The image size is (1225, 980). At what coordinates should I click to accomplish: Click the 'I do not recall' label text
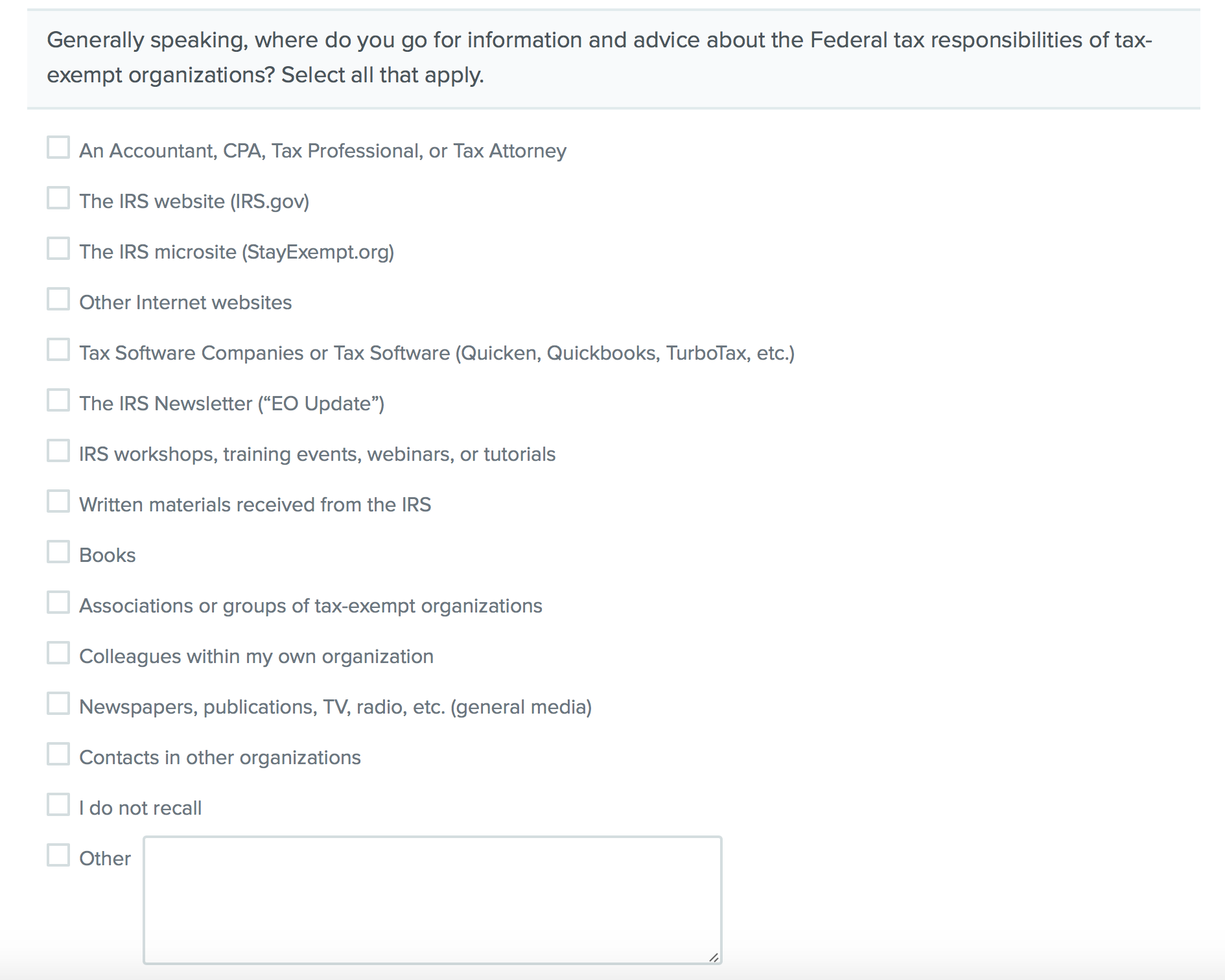click(141, 808)
